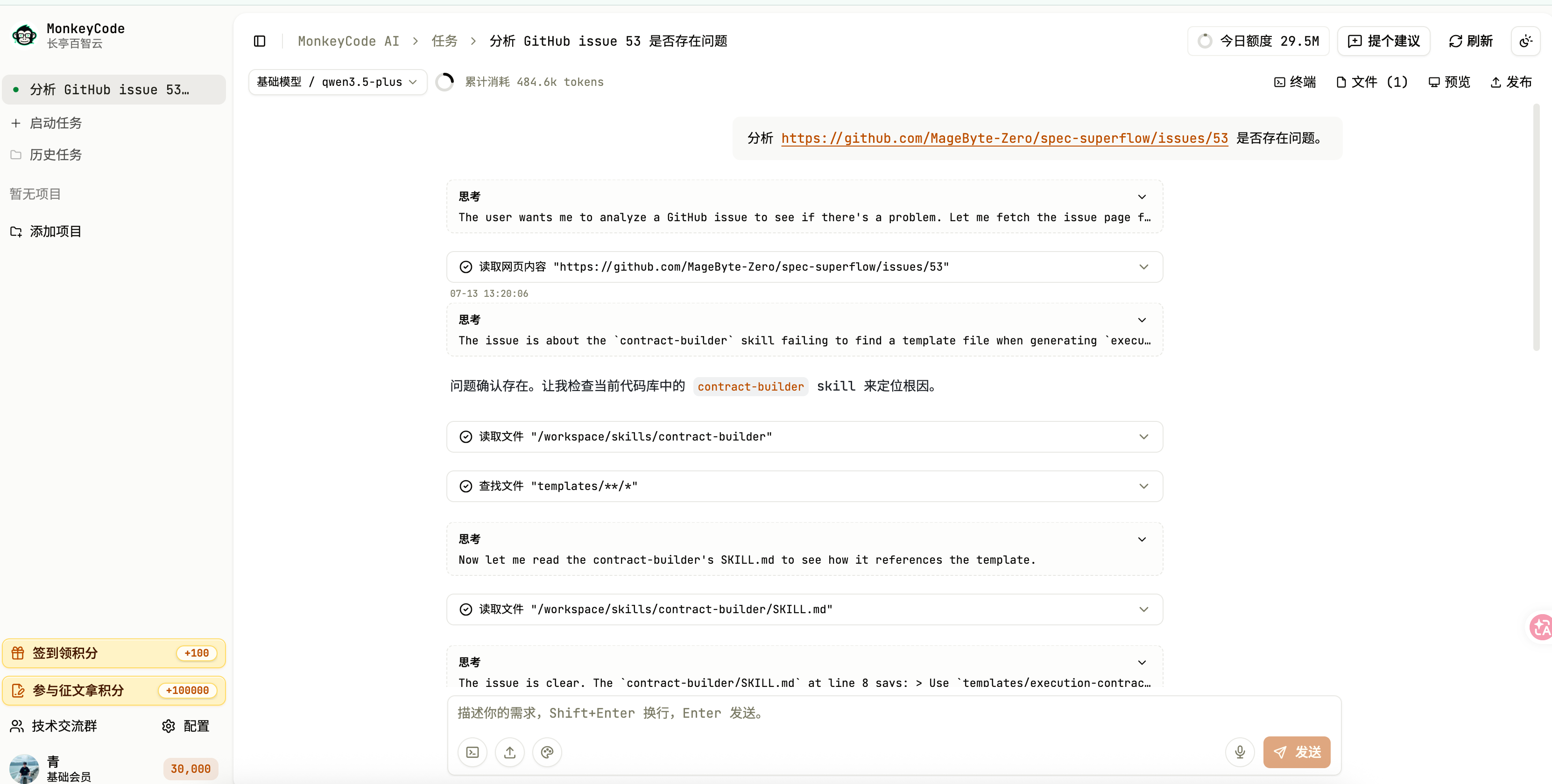This screenshot has height=784, width=1552.
Task: Open the 终端 terminal panel
Action: (1295, 82)
